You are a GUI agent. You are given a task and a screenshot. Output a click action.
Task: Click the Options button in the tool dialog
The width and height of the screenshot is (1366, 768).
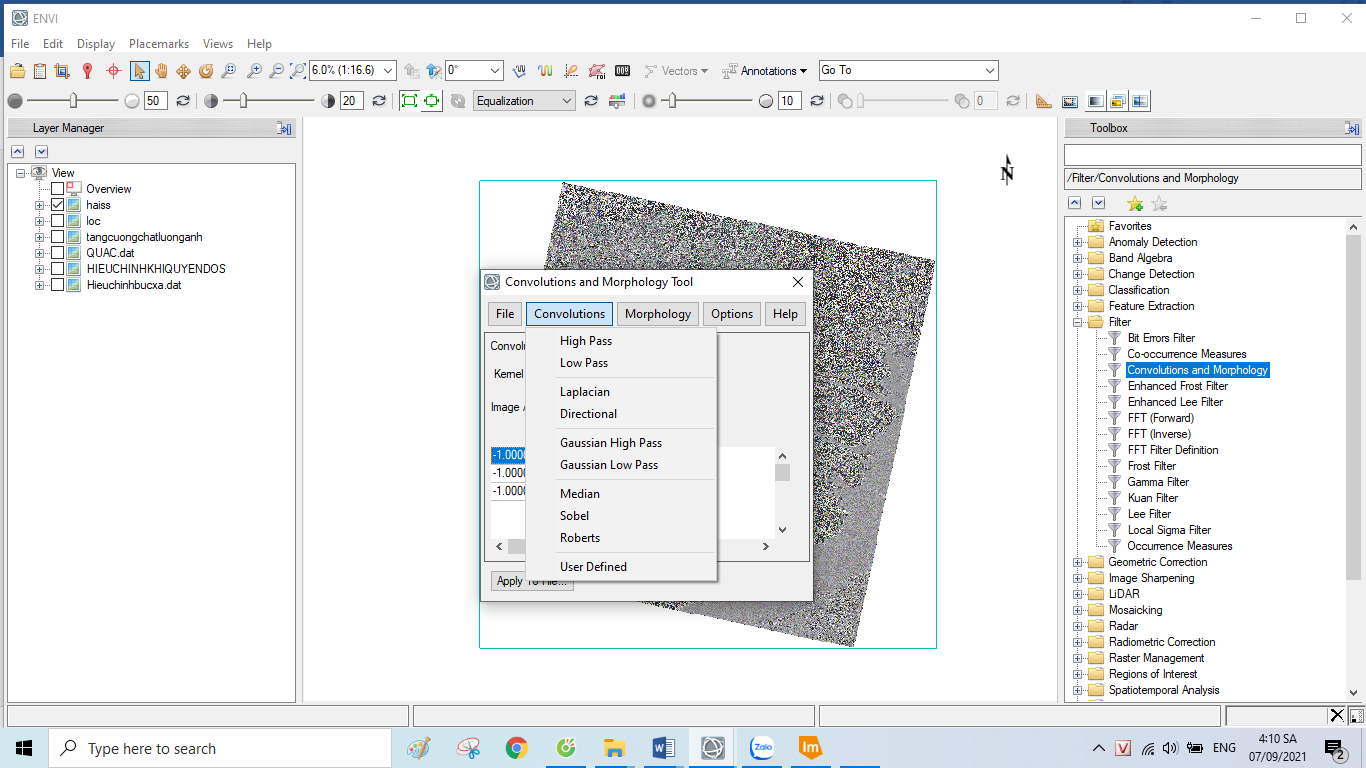point(732,314)
